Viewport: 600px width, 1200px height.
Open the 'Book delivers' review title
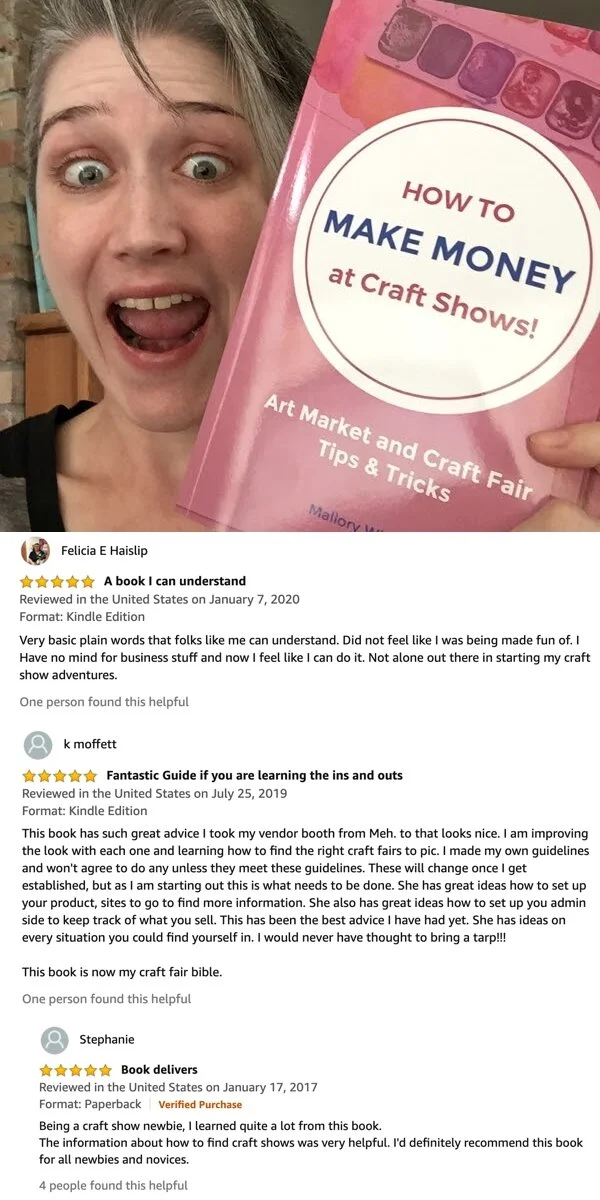click(x=160, y=1070)
